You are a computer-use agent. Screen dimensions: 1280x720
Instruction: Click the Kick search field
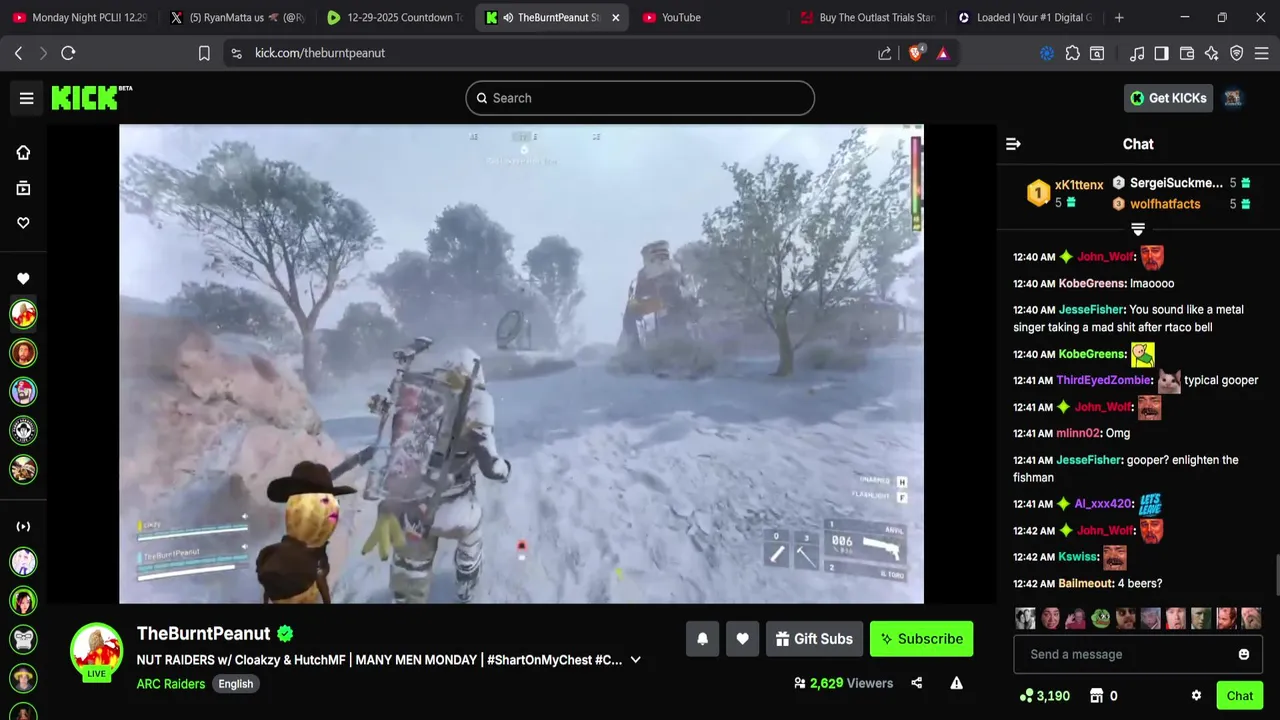click(640, 98)
